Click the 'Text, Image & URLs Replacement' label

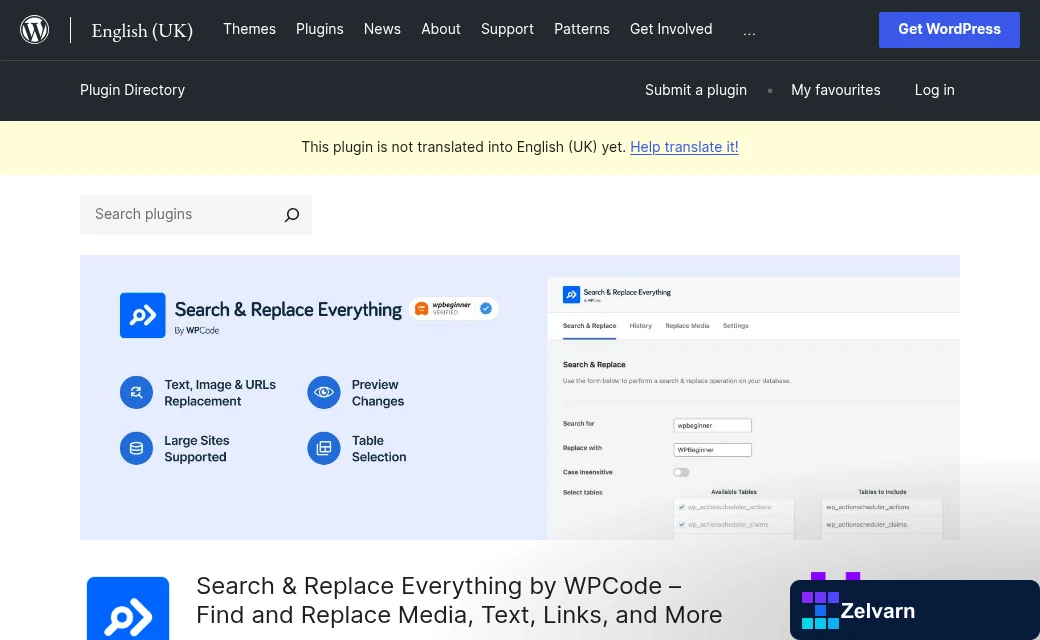(220, 393)
